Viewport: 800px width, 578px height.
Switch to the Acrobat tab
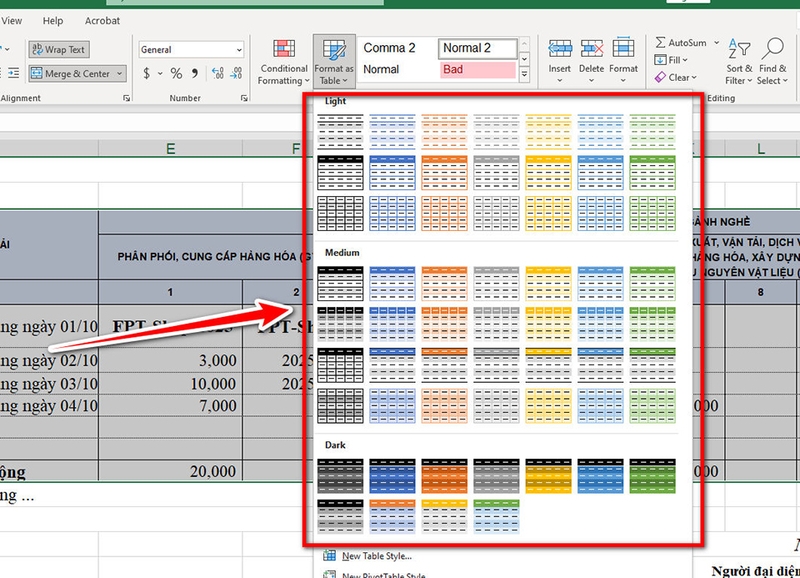[102, 20]
